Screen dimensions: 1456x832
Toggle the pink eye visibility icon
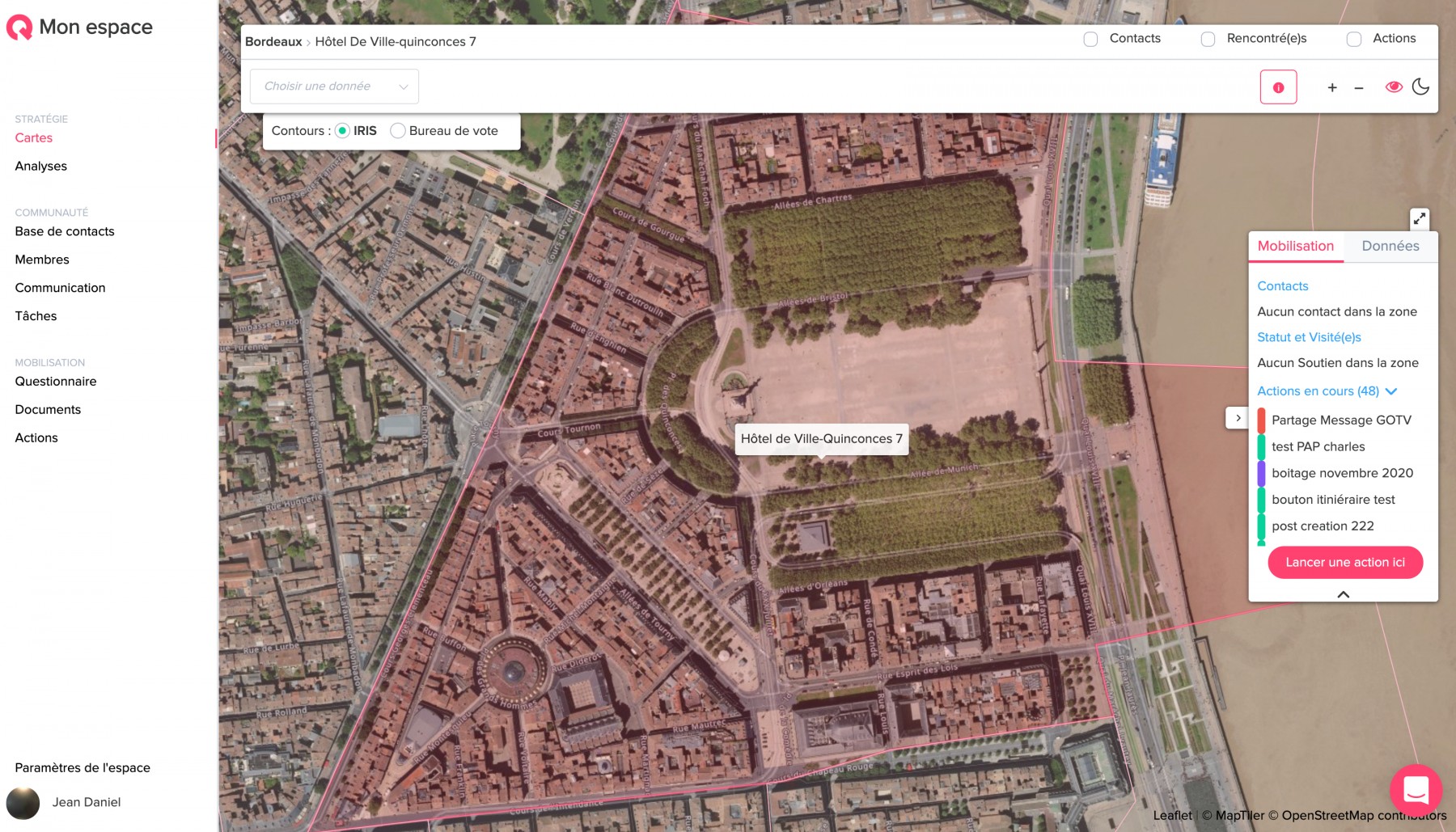point(1393,87)
